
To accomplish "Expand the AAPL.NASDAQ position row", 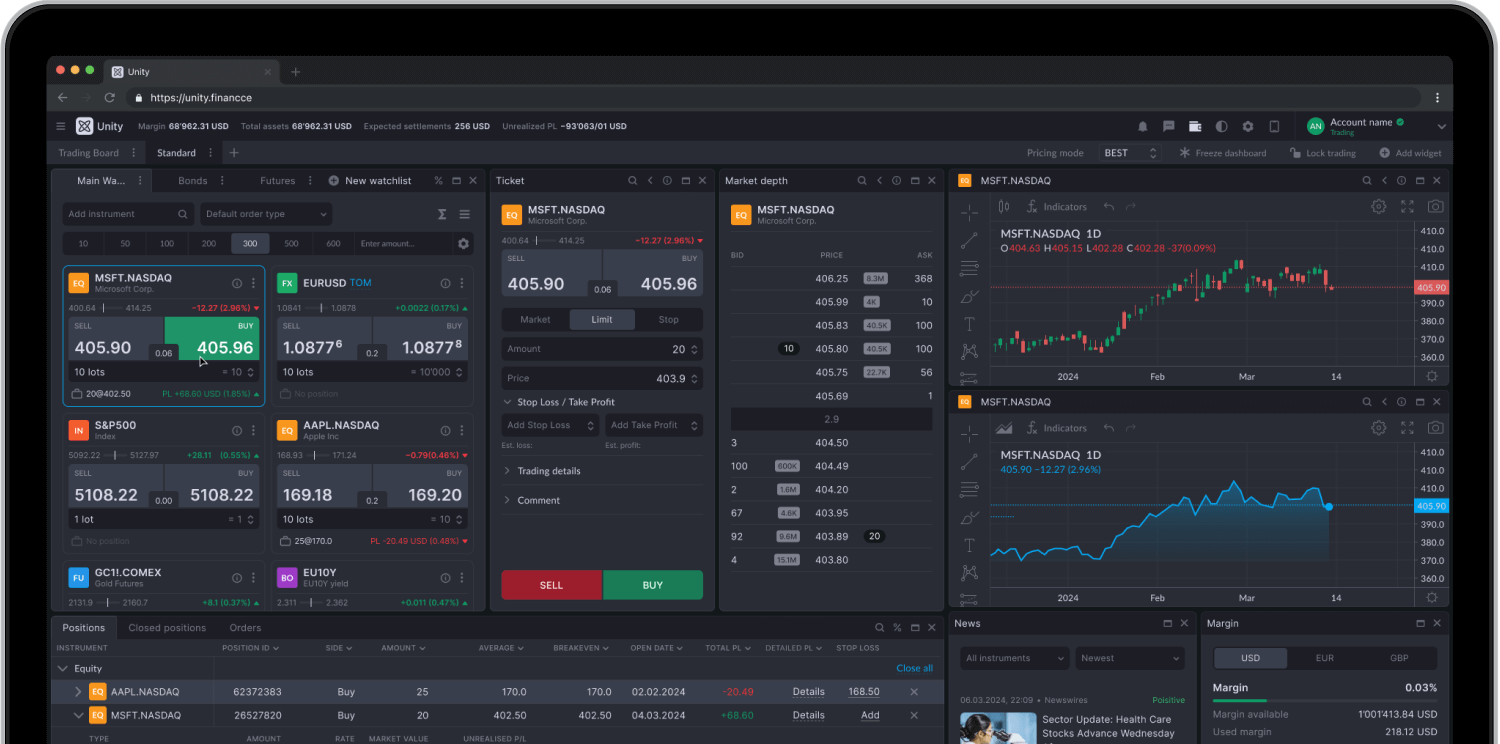I will (78, 692).
